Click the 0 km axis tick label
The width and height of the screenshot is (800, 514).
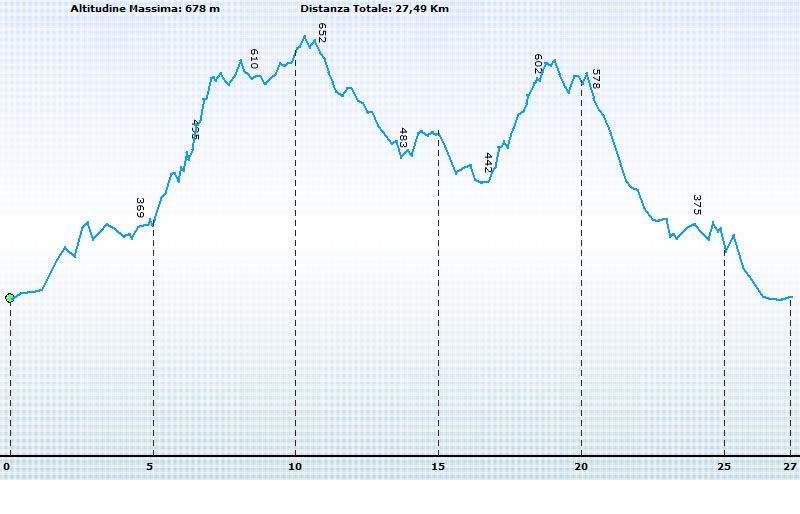coord(7,467)
